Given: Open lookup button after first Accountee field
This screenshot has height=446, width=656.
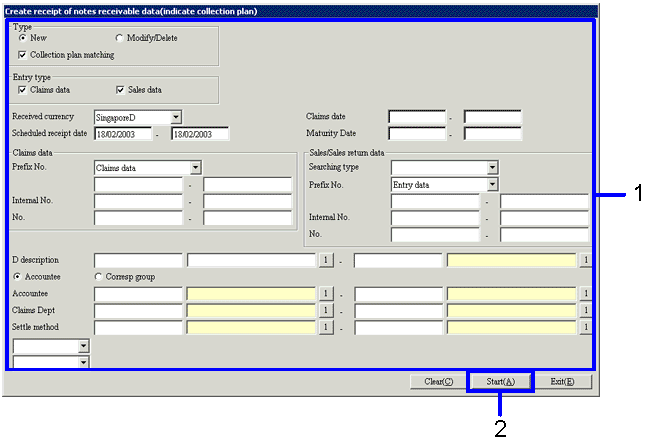Looking at the screenshot, I should click(x=326, y=293).
